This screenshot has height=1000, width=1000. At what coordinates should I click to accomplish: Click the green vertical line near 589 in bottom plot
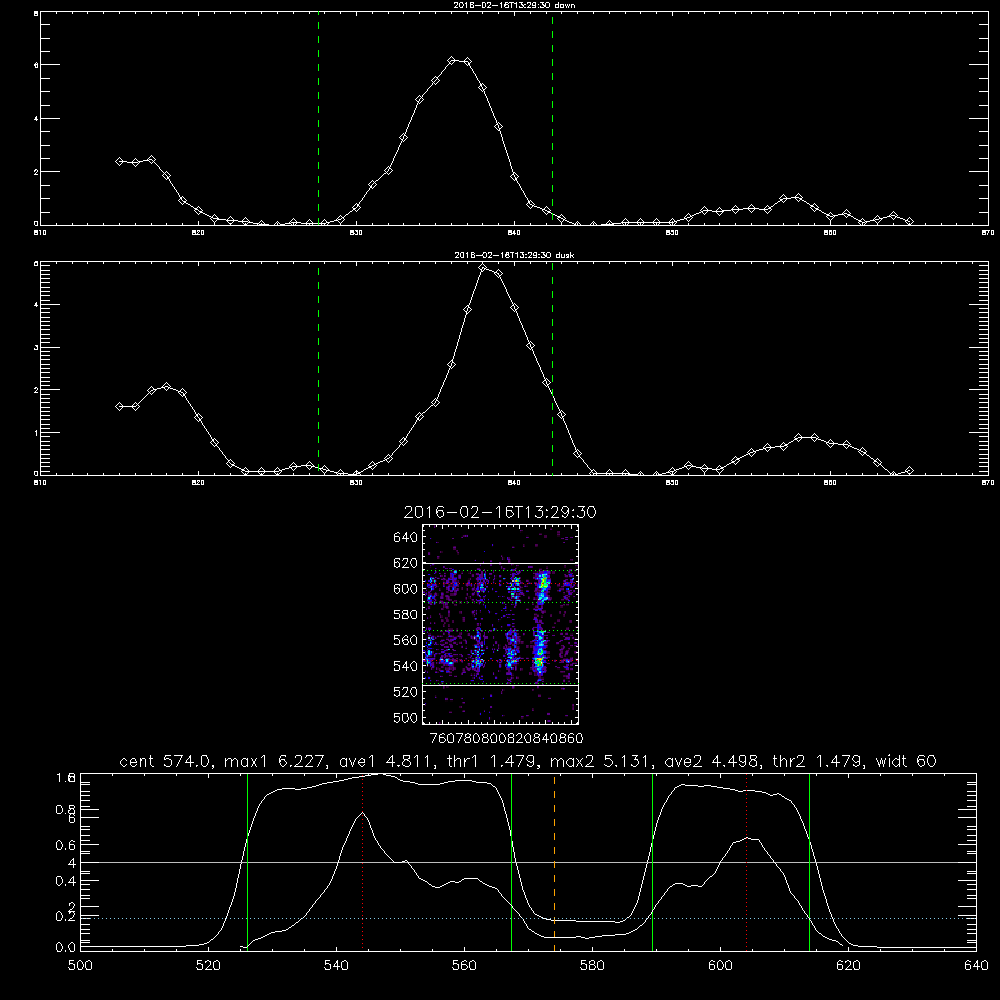pos(652,861)
